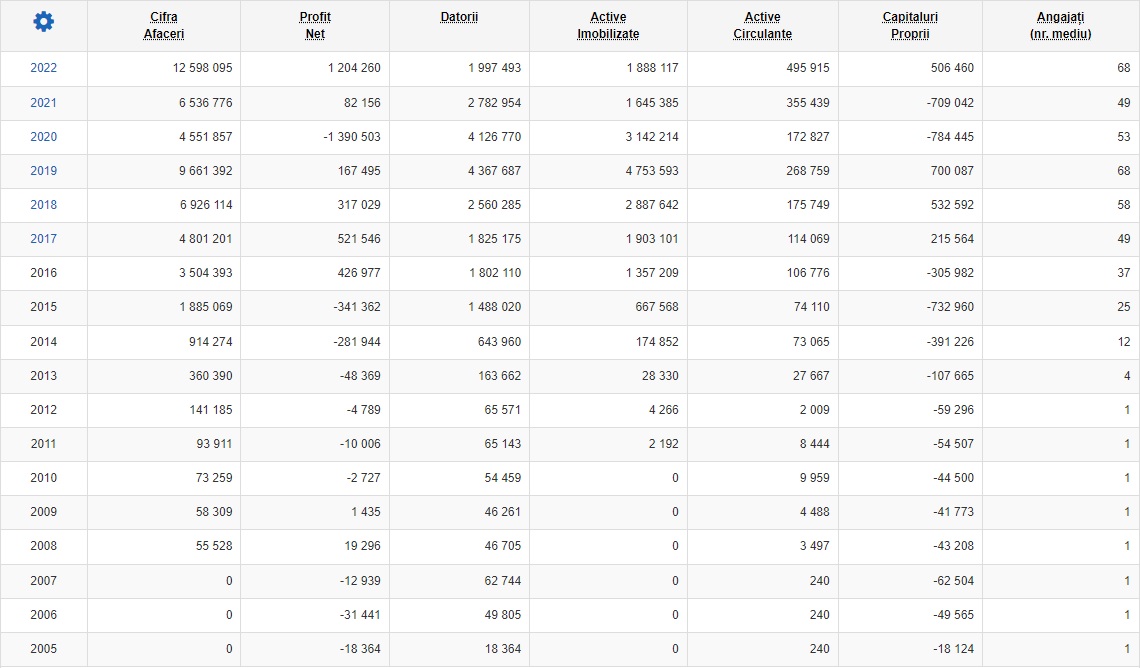The image size is (1140, 668).
Task: Select turnover value 58 309
Action: click(x=214, y=512)
